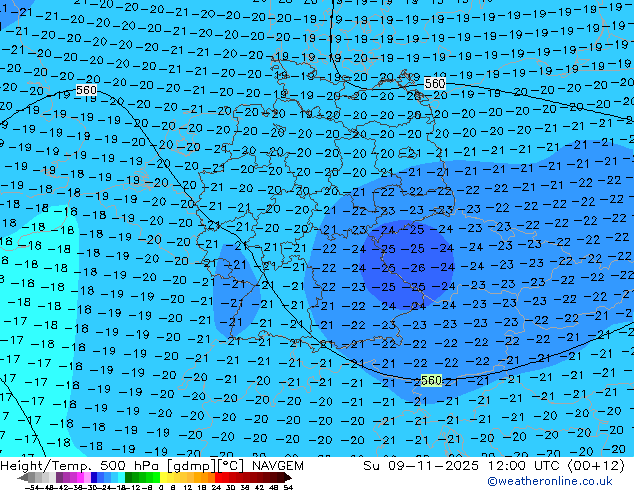Click the dark blue swatch in color scale
Screen dimensions: 634x490
[94, 477]
